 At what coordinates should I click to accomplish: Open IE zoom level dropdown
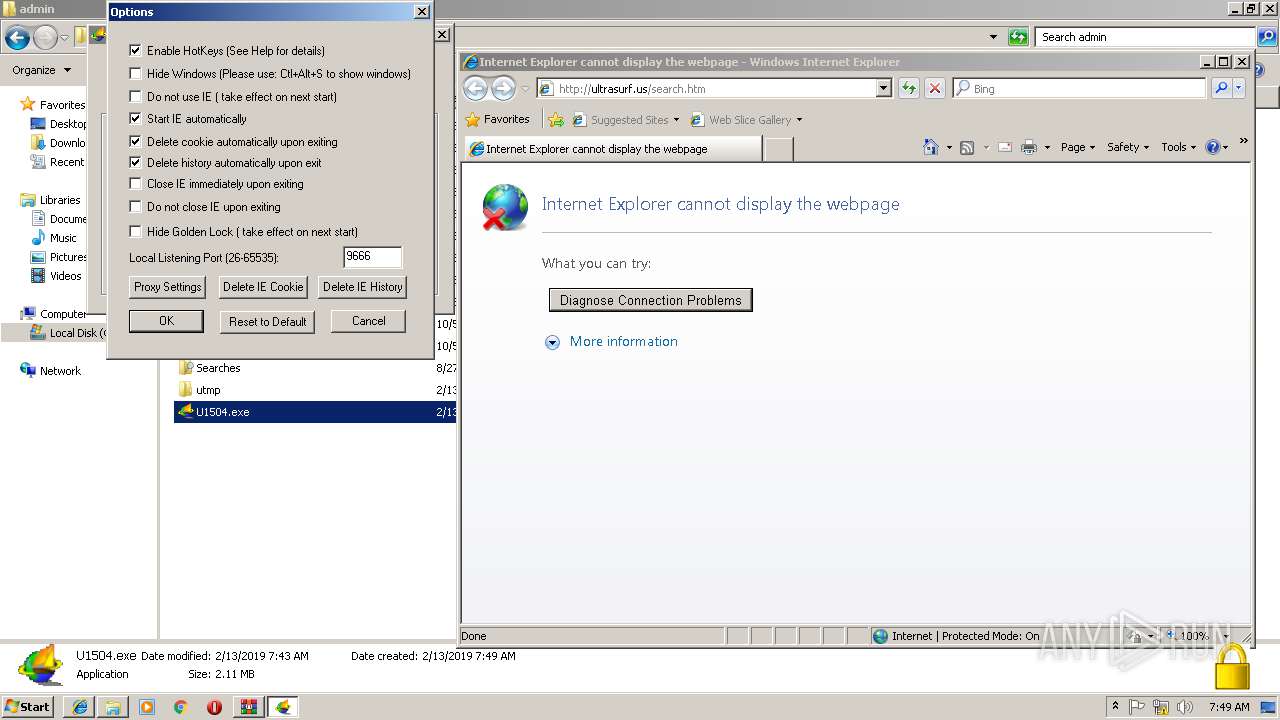pyautogui.click(x=1226, y=636)
